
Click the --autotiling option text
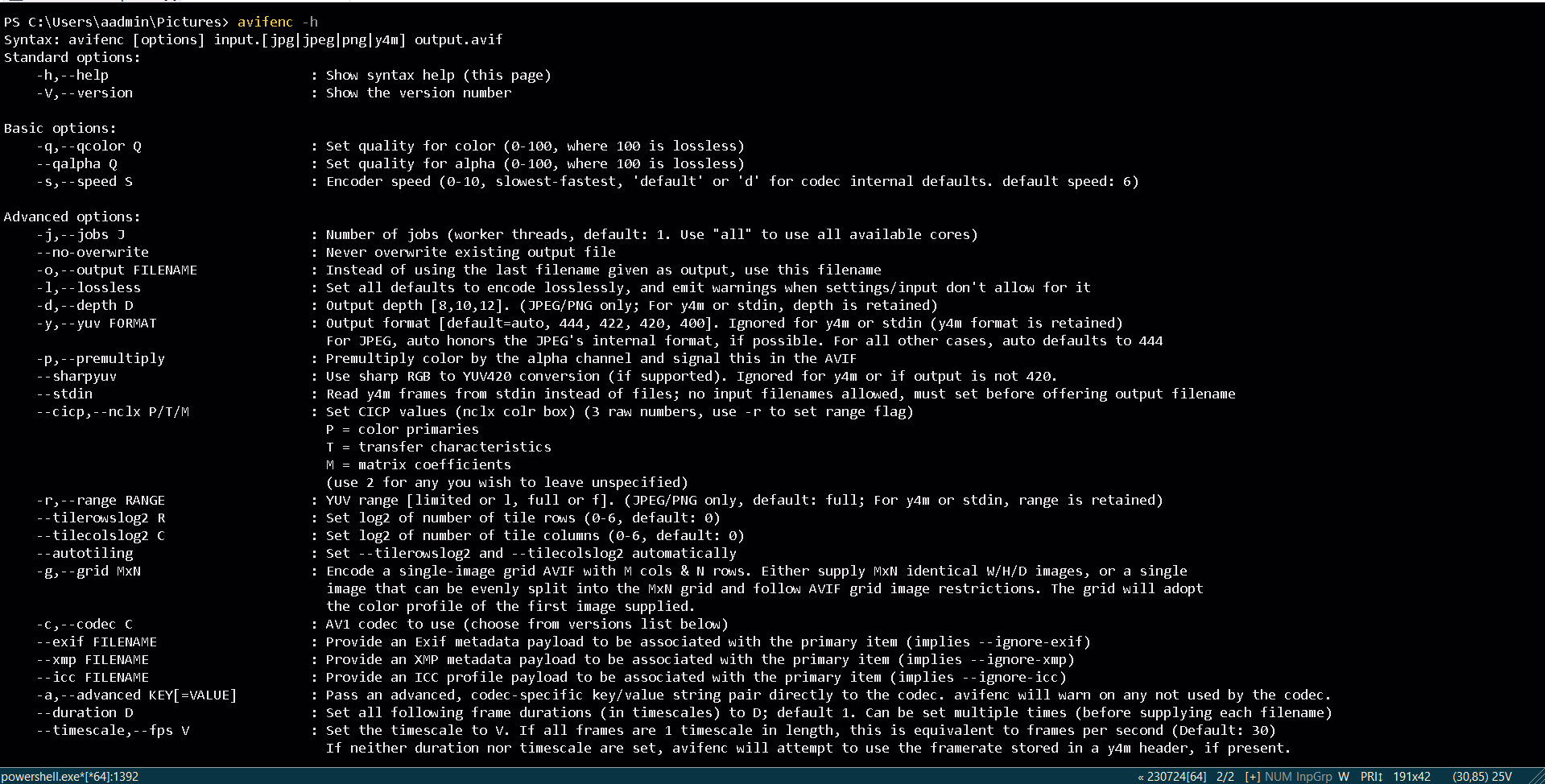85,553
